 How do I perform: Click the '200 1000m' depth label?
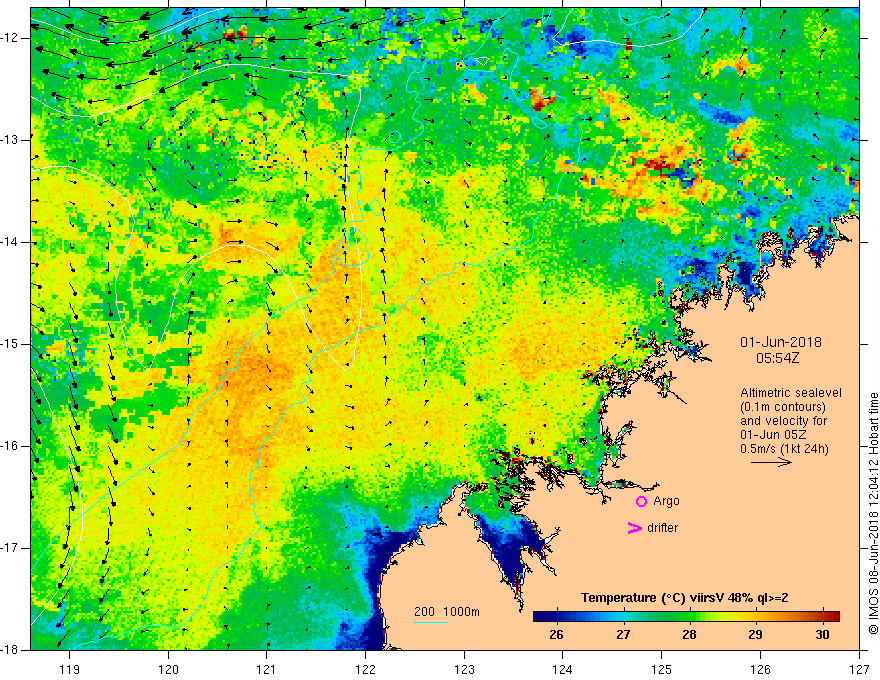pos(447,612)
